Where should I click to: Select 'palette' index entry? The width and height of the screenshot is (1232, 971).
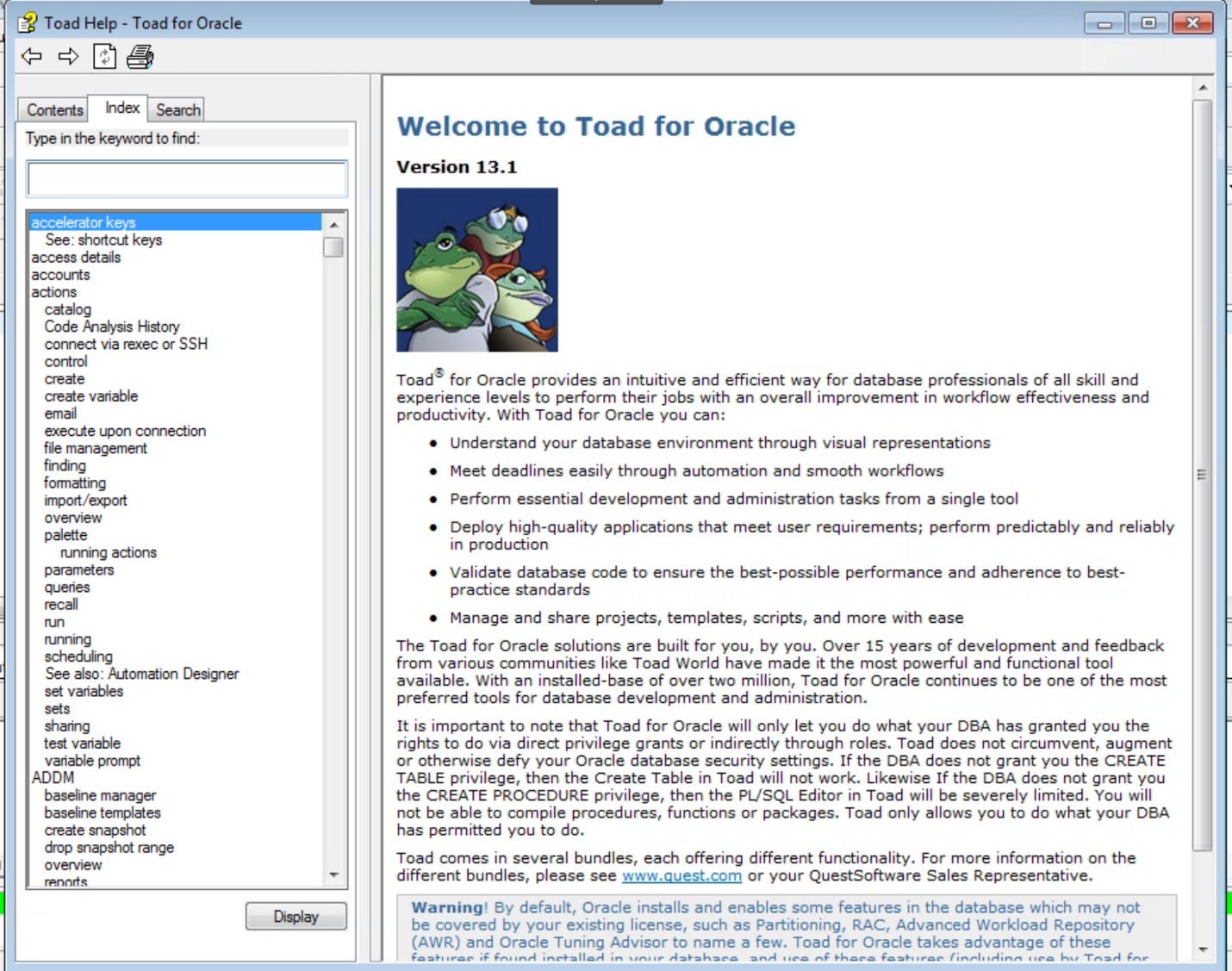(x=66, y=535)
